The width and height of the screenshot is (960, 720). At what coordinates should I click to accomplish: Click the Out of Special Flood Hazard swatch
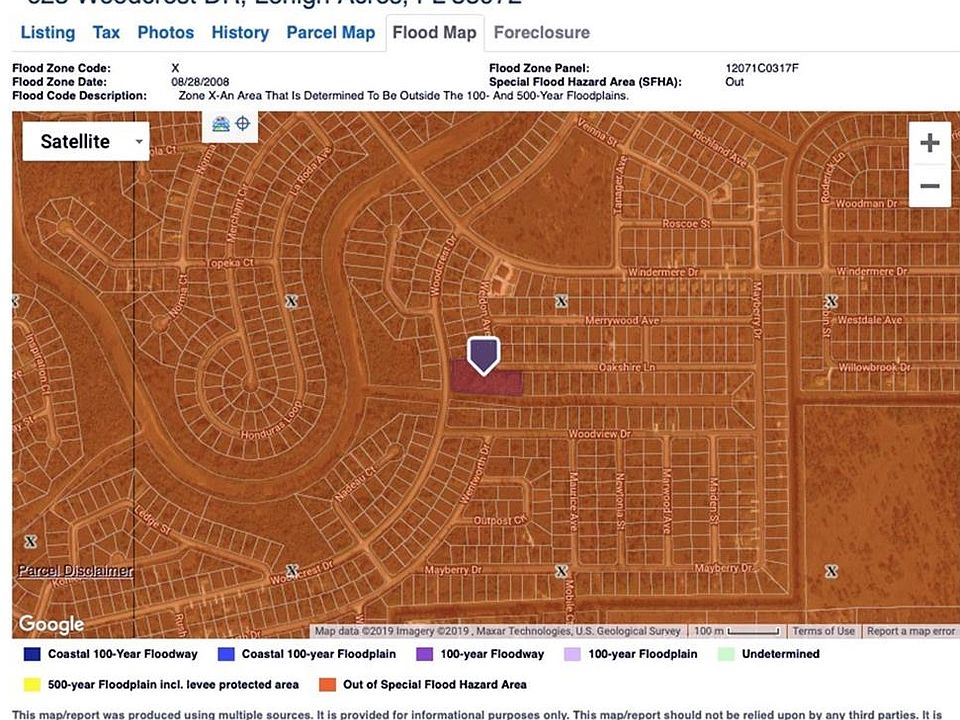click(328, 684)
